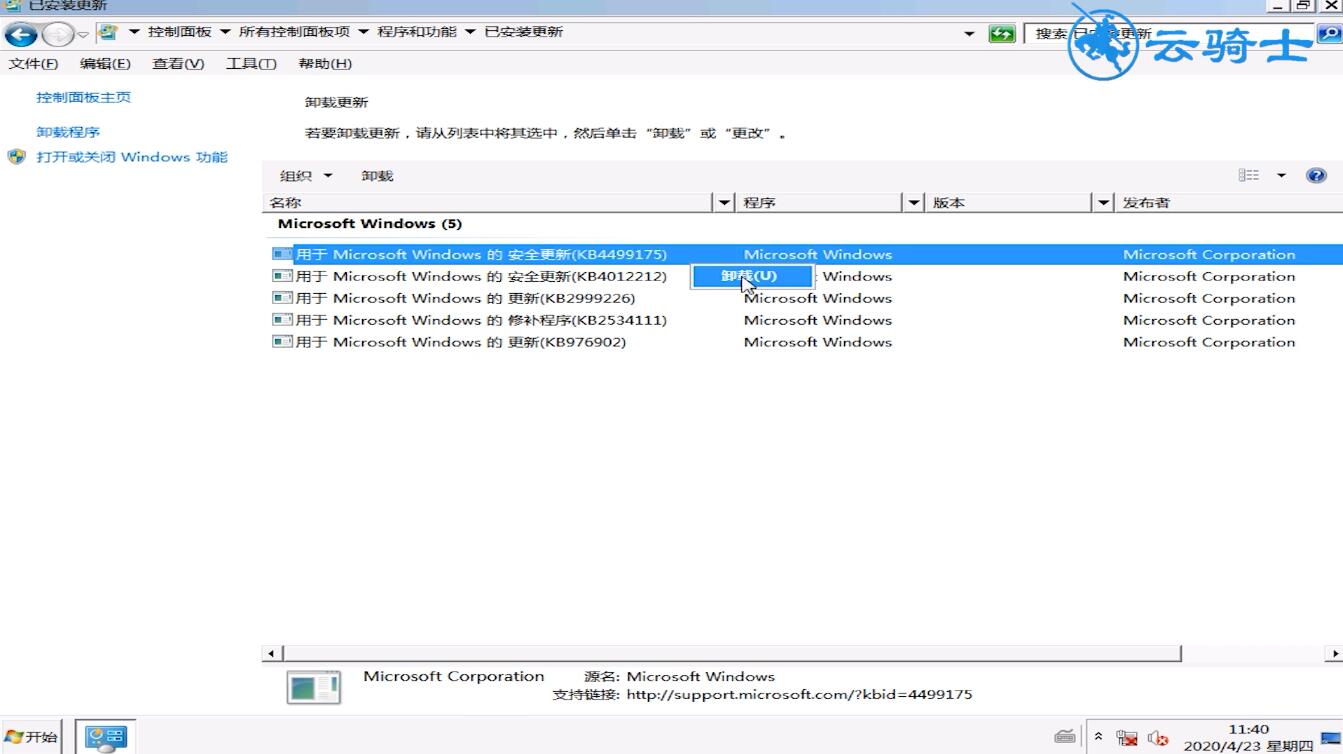Click the network icon with red X
Screen dimensions: 1343x754
coord(1127,738)
